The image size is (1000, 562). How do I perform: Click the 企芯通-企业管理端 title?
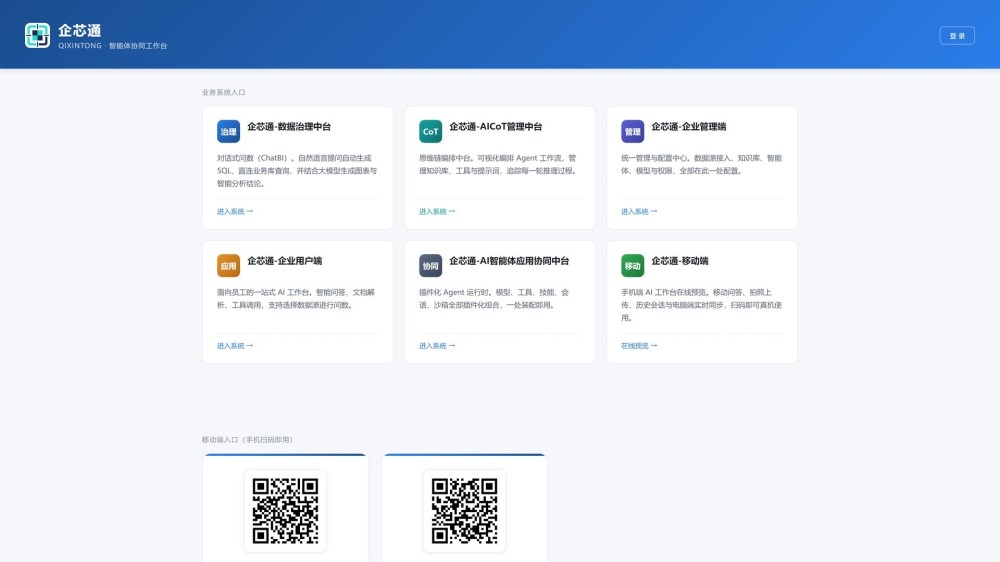point(688,127)
